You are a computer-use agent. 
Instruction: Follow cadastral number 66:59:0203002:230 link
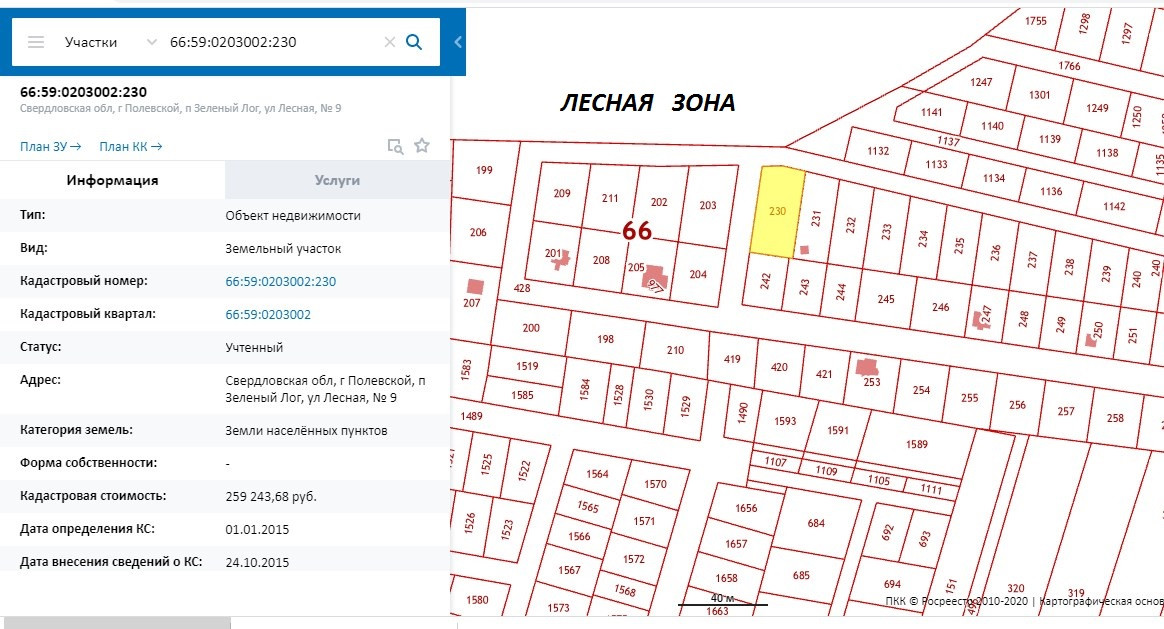[281, 282]
